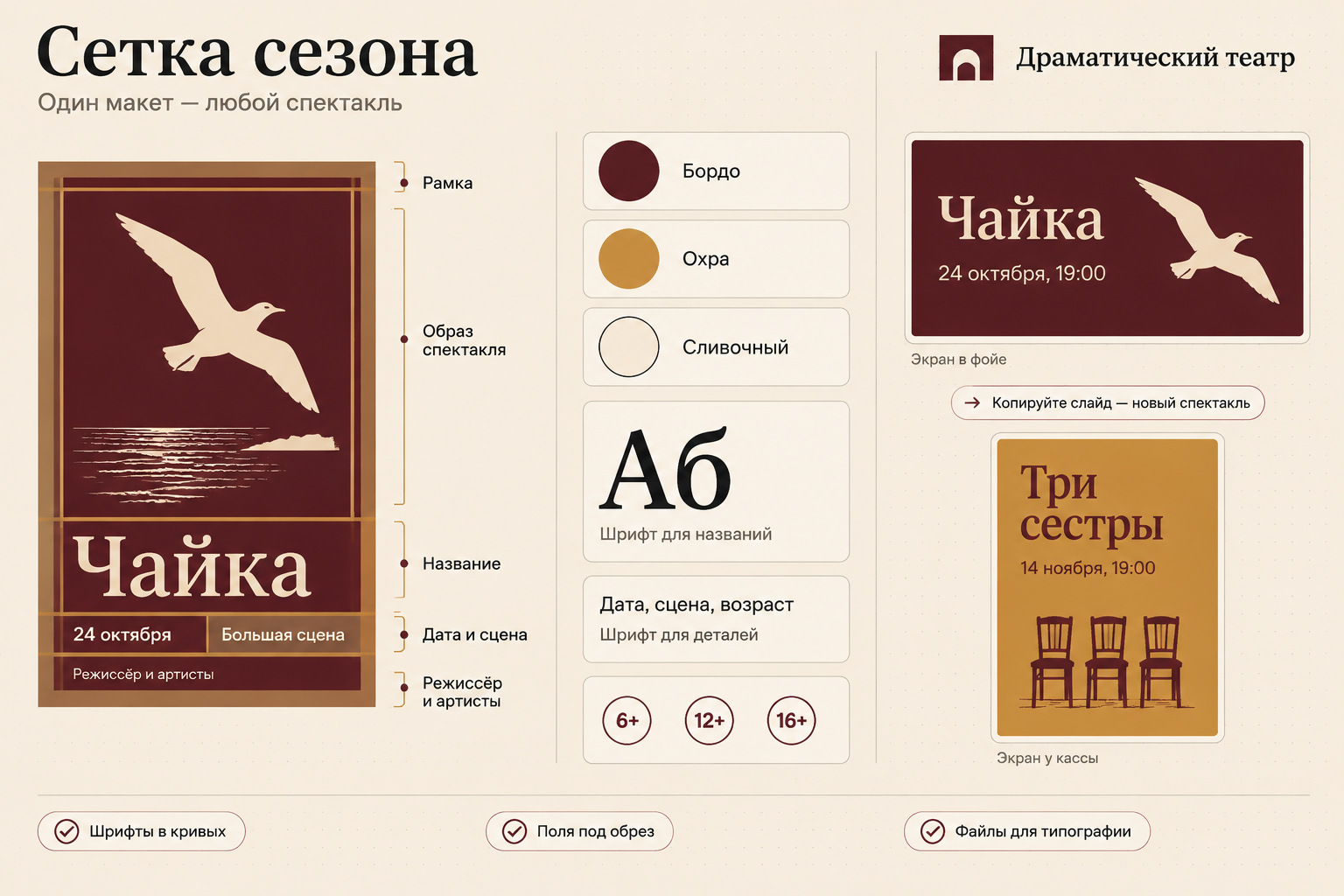The image size is (1344, 896).
Task: Click the seagull on the foyer screen
Action: pyautogui.click(x=1207, y=241)
